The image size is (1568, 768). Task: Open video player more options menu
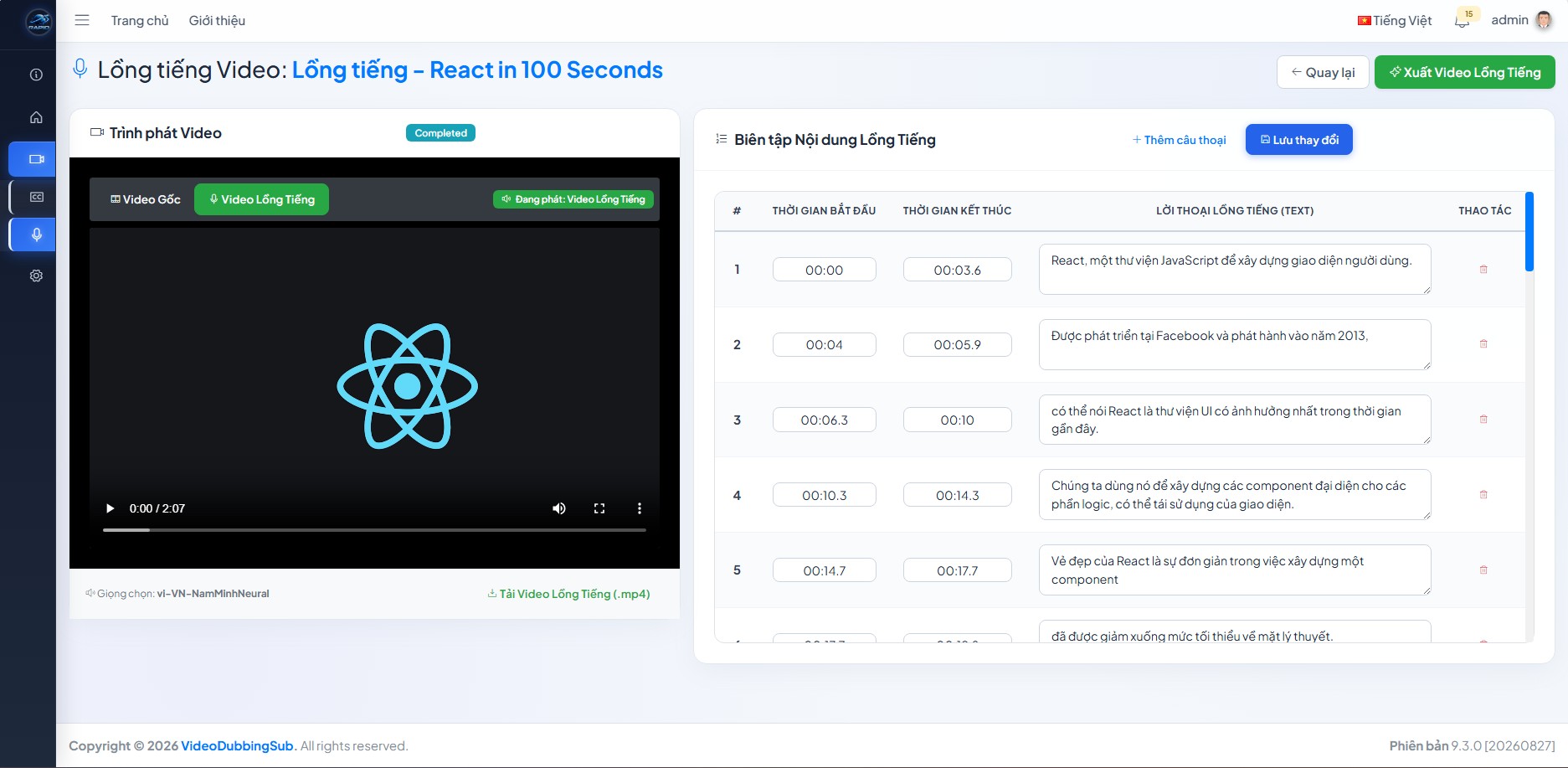pos(640,508)
